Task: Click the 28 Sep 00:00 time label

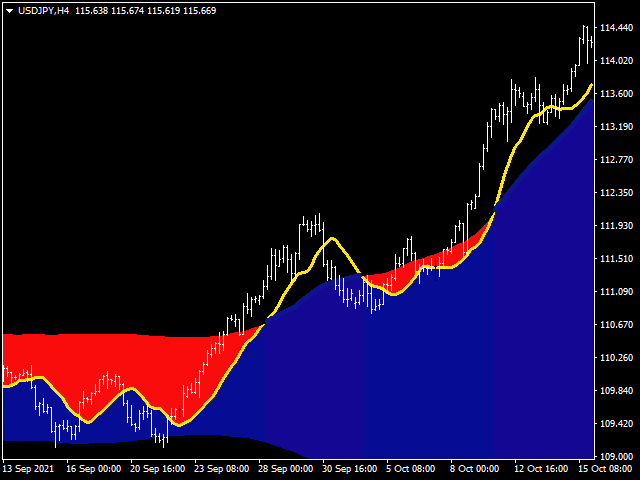Action: (x=285, y=469)
